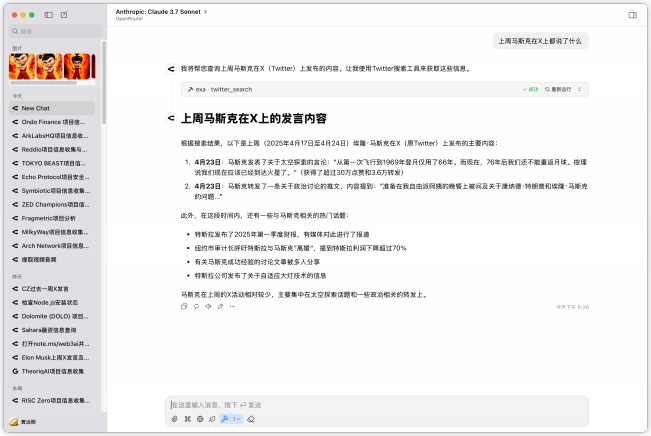
Task: Toggle the left sidebar icon
Action: pyautogui.click(x=49, y=15)
